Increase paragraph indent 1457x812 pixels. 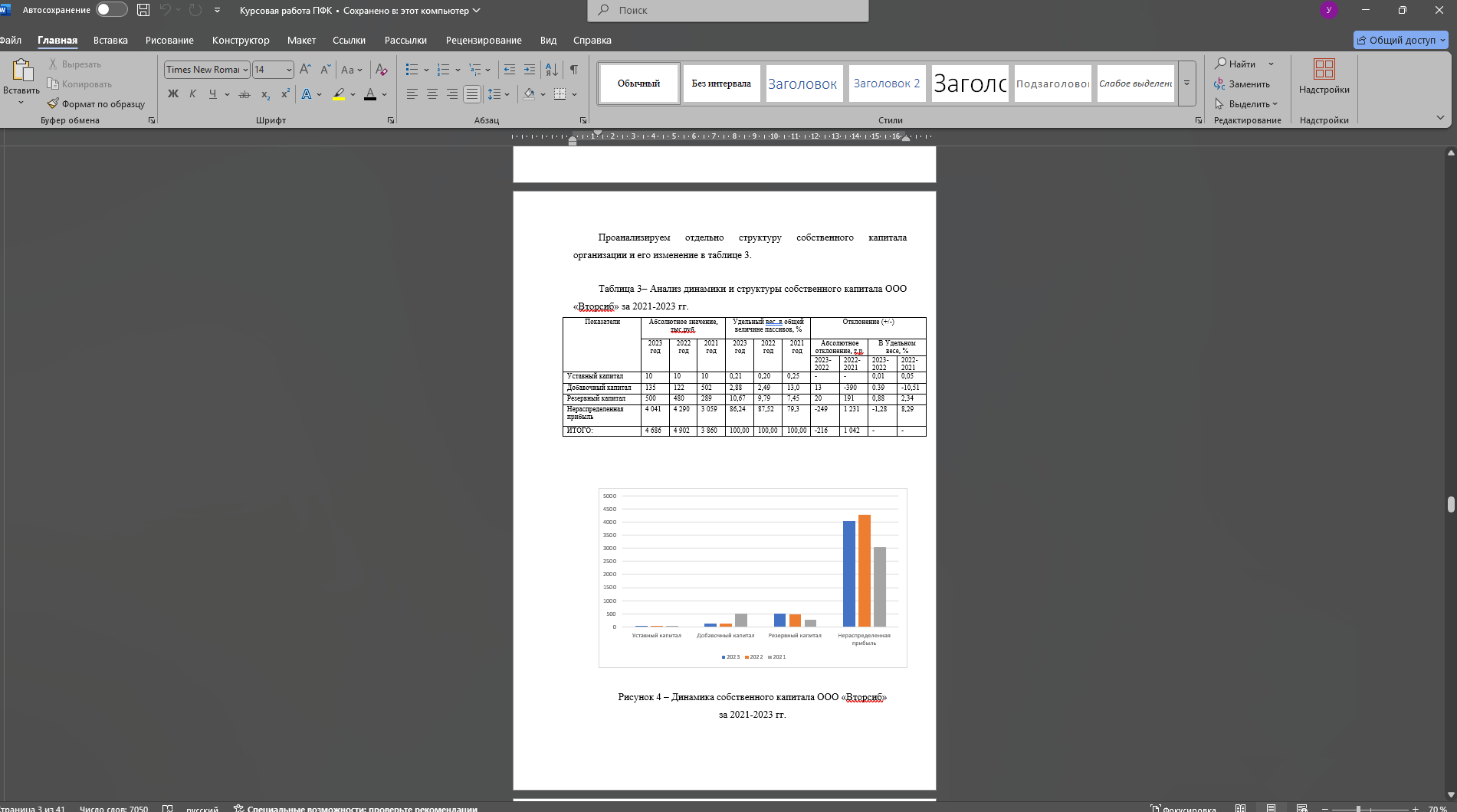point(529,70)
